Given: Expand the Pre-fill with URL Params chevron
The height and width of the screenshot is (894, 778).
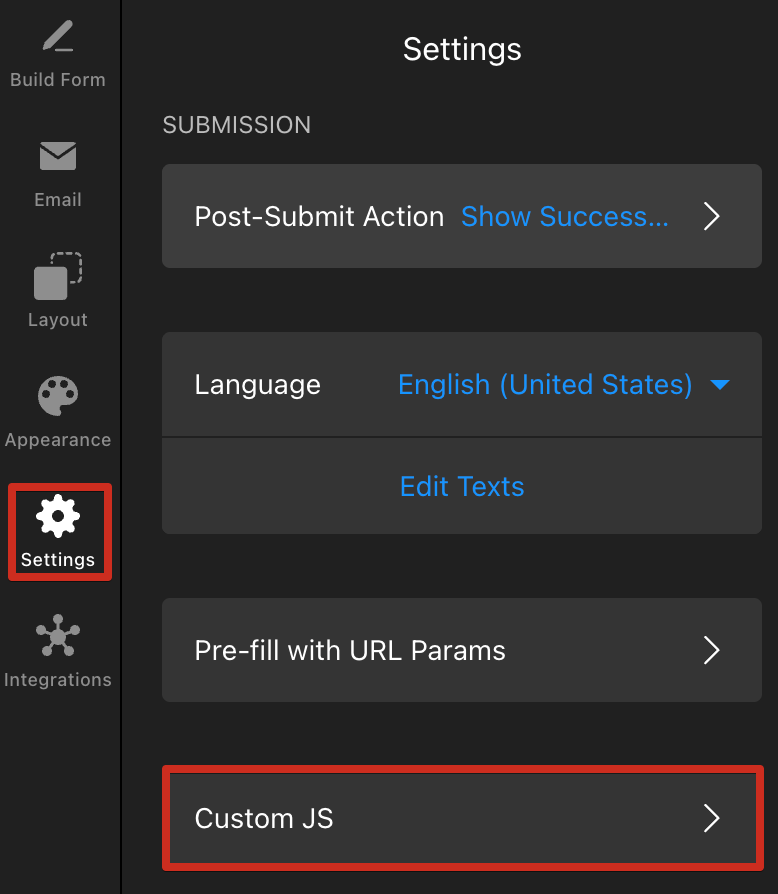Looking at the screenshot, I should click(x=711, y=650).
